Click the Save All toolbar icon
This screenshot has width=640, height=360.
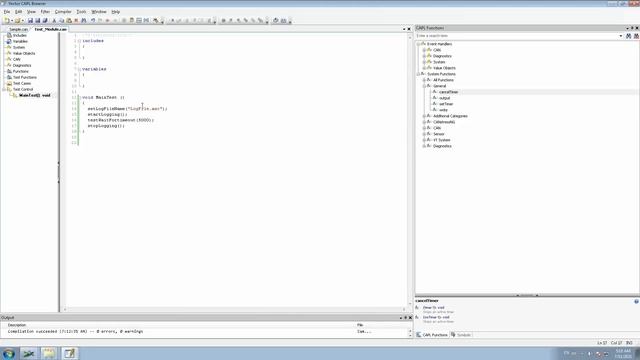[45, 20]
